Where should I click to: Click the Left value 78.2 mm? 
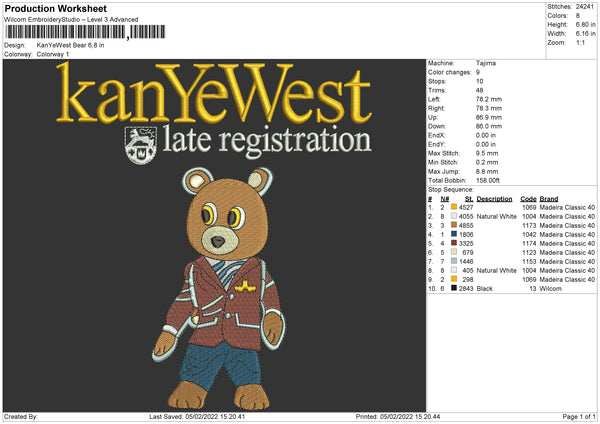[x=489, y=99]
